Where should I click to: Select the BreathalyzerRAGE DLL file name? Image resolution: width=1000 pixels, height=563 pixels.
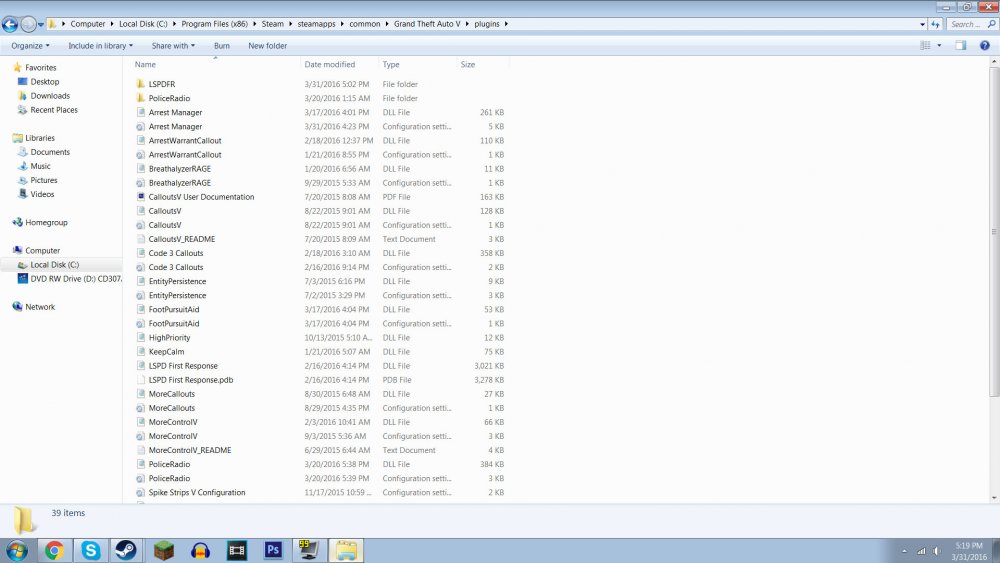coord(179,169)
